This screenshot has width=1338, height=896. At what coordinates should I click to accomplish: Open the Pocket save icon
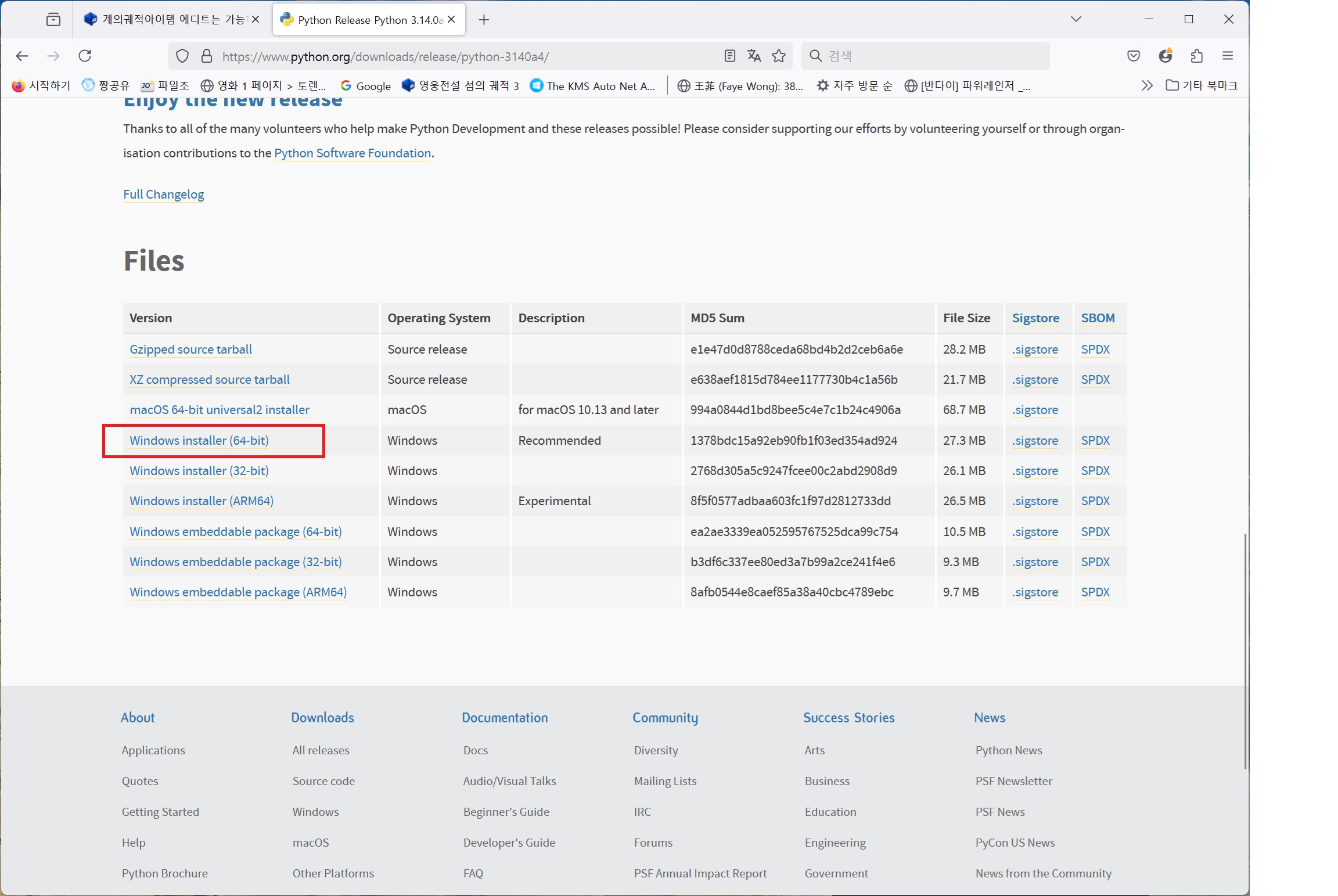pyautogui.click(x=1133, y=56)
